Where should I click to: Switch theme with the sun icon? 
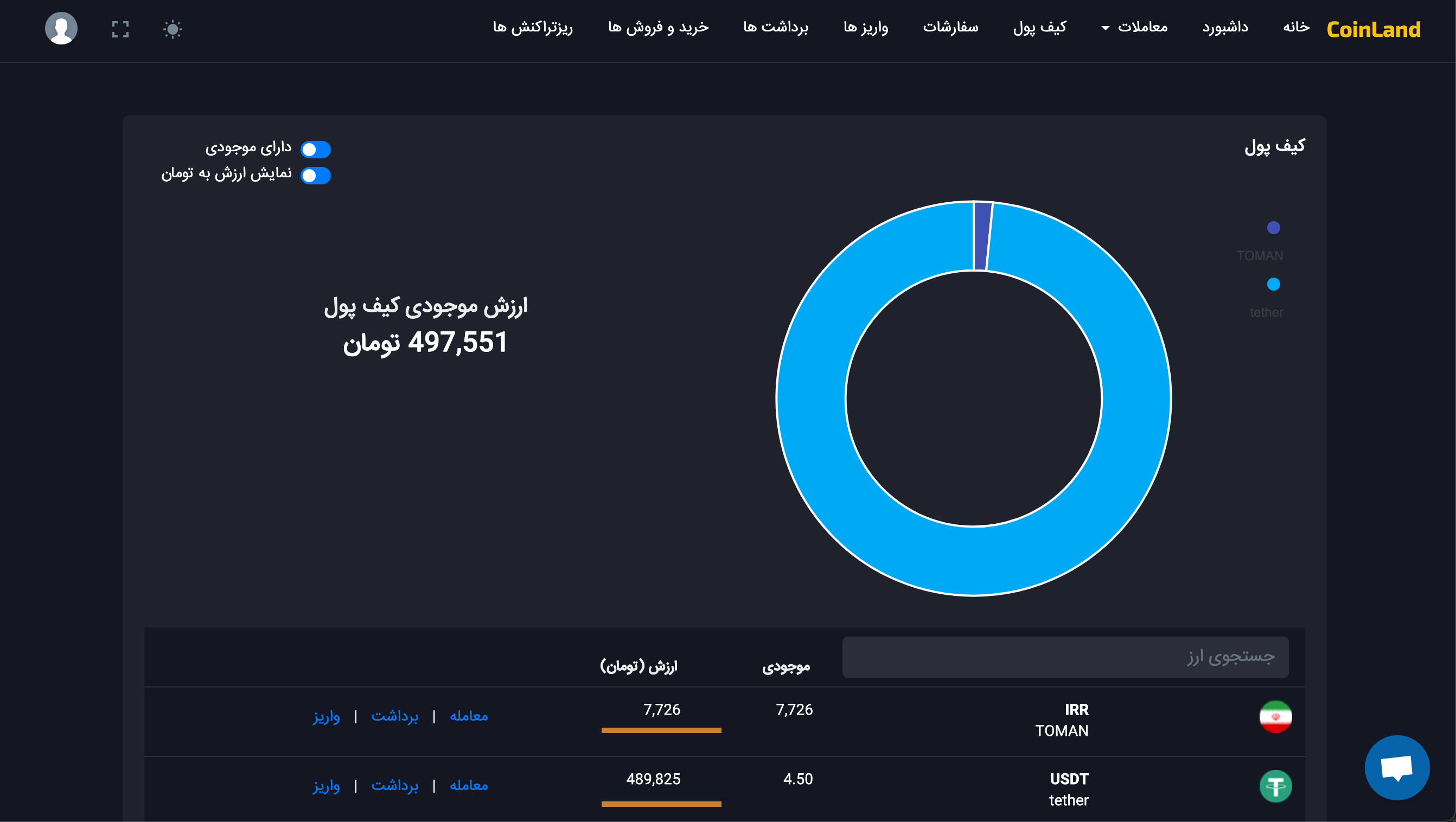[x=173, y=29]
